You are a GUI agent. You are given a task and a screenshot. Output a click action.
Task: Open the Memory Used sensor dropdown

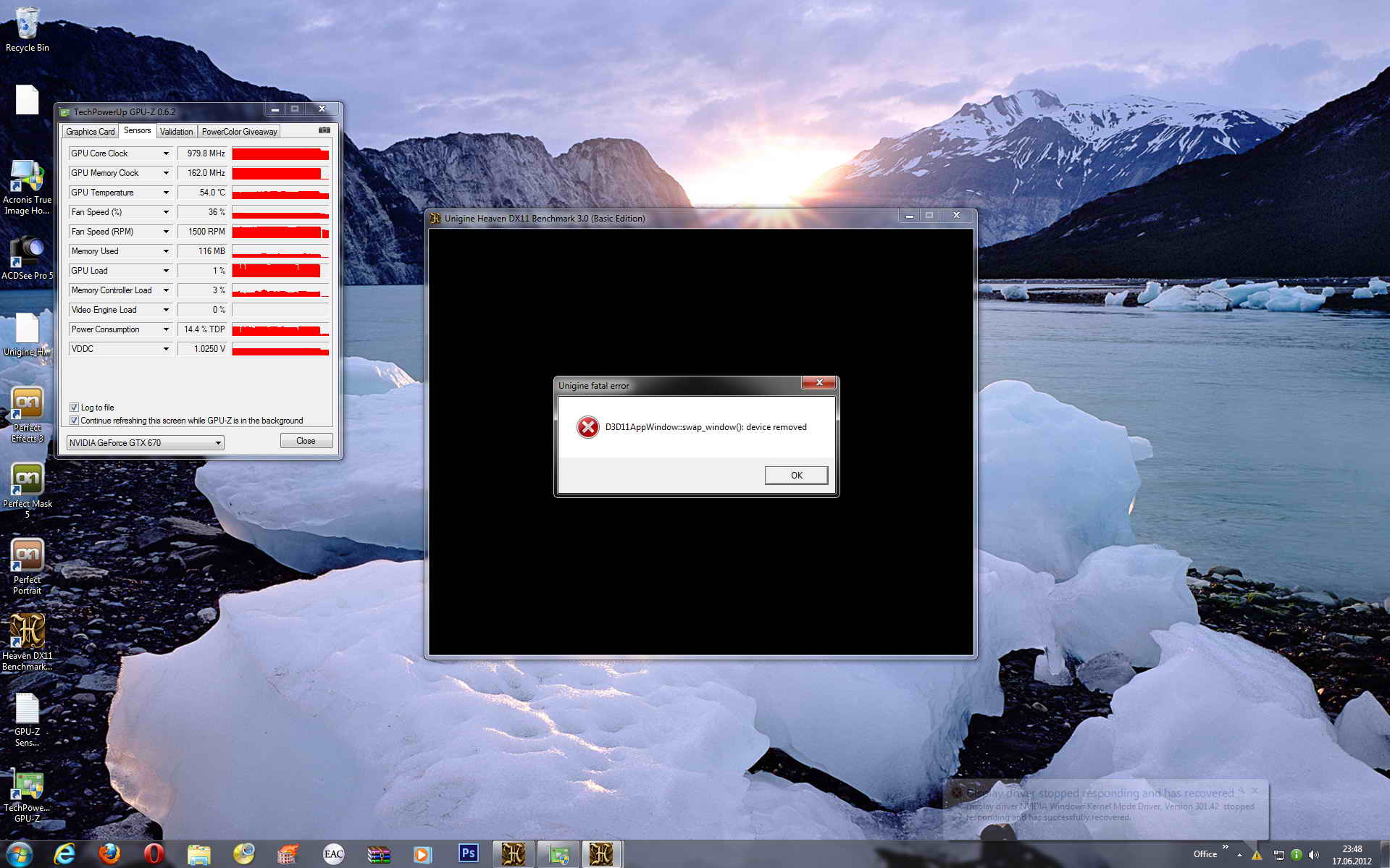(166, 251)
